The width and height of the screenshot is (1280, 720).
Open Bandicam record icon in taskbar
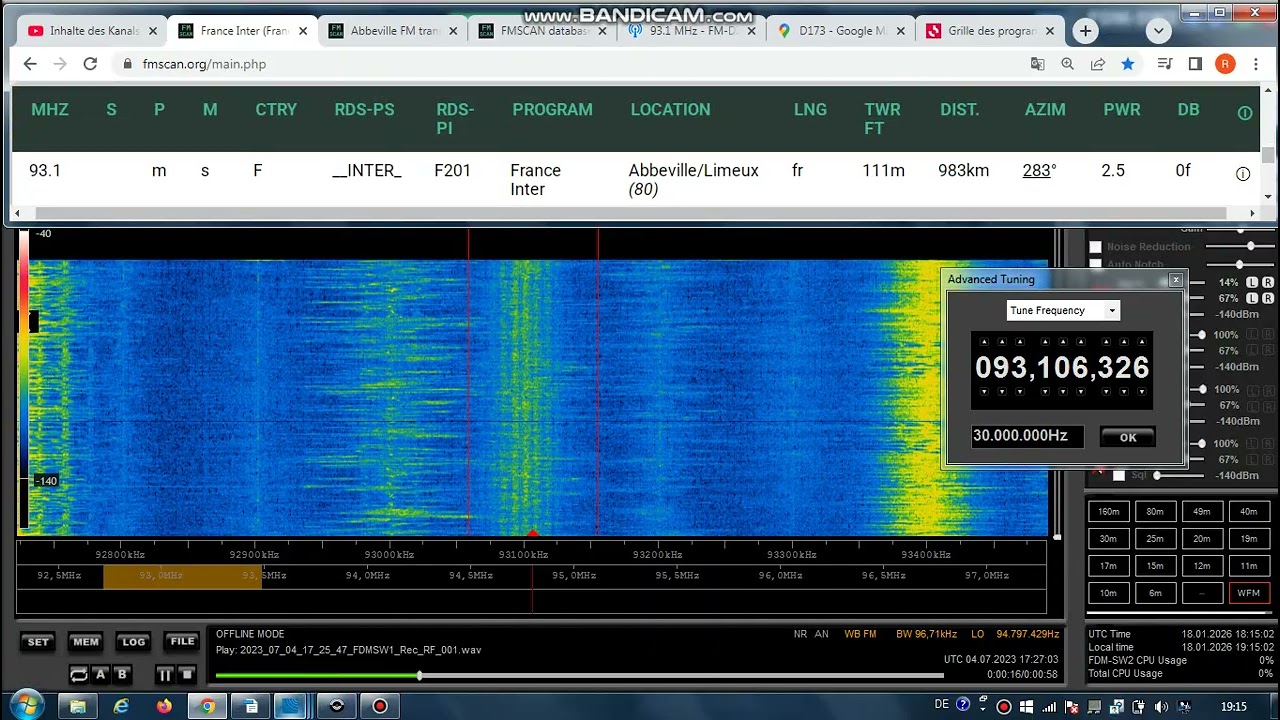(x=380, y=706)
